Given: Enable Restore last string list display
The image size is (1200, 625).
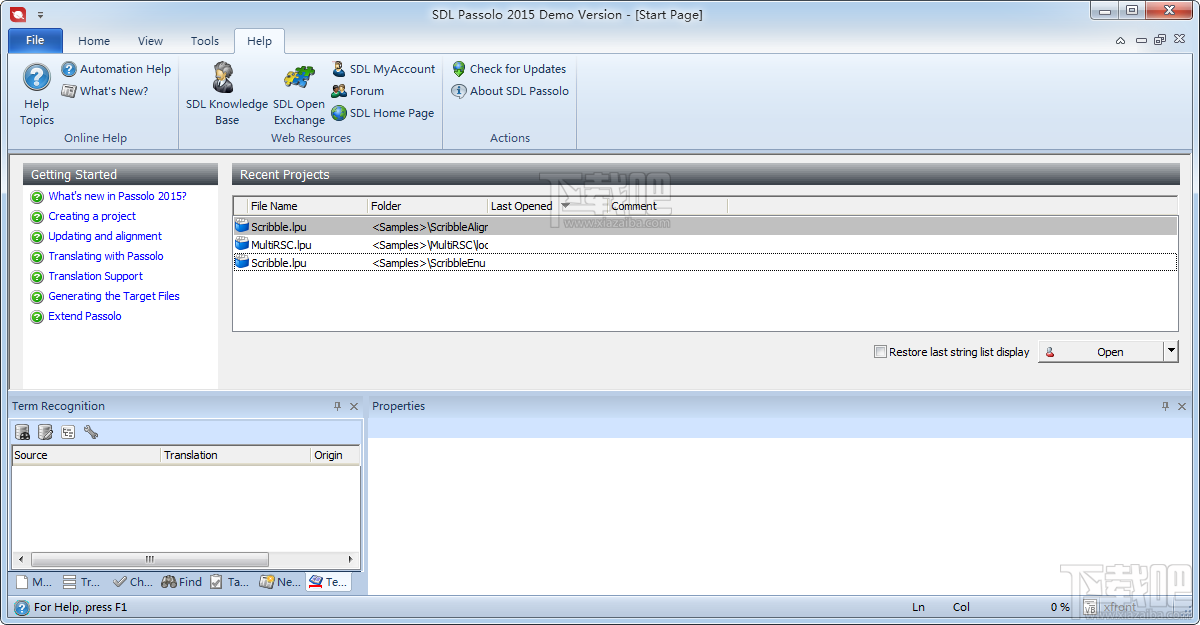Looking at the screenshot, I should click(880, 352).
